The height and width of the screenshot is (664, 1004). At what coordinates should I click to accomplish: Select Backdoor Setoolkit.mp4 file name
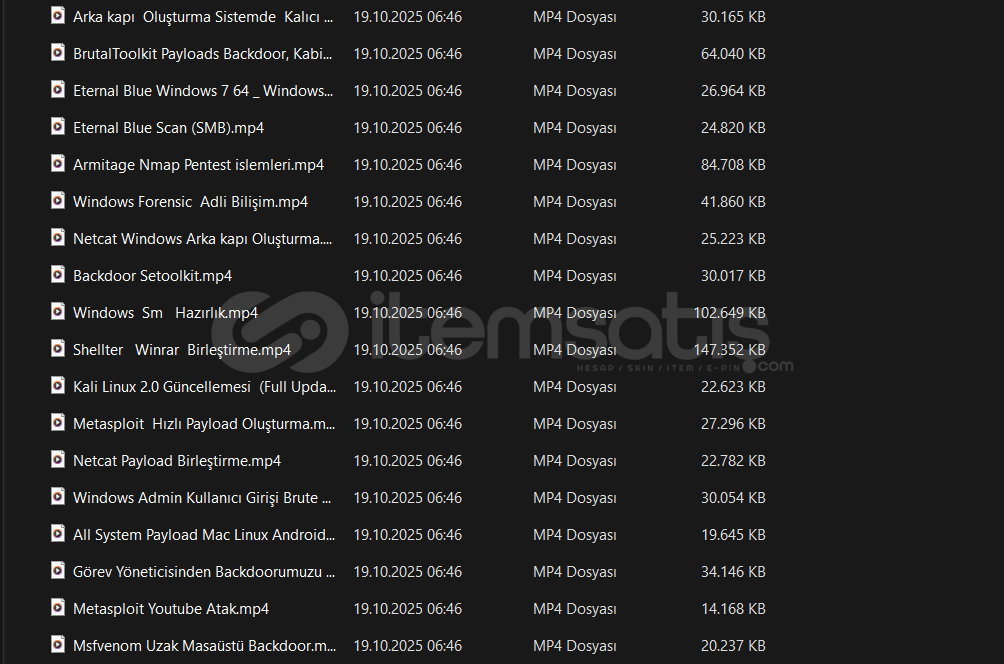click(152, 276)
